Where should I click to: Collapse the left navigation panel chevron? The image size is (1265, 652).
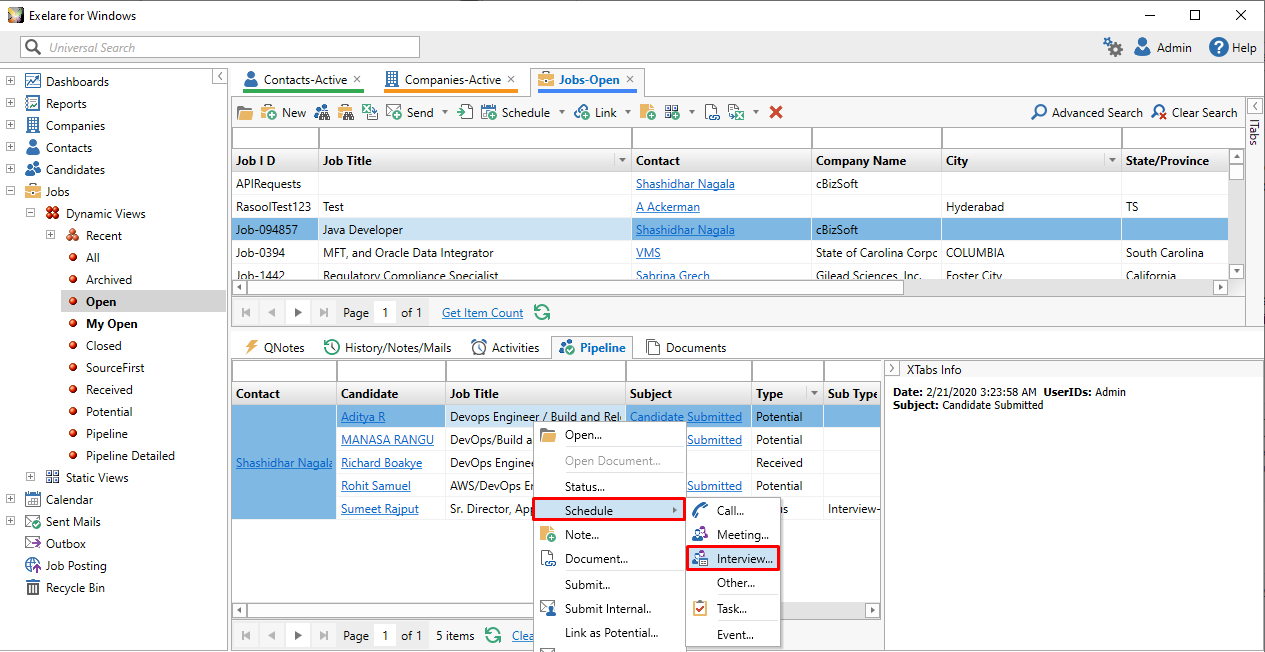point(219,77)
